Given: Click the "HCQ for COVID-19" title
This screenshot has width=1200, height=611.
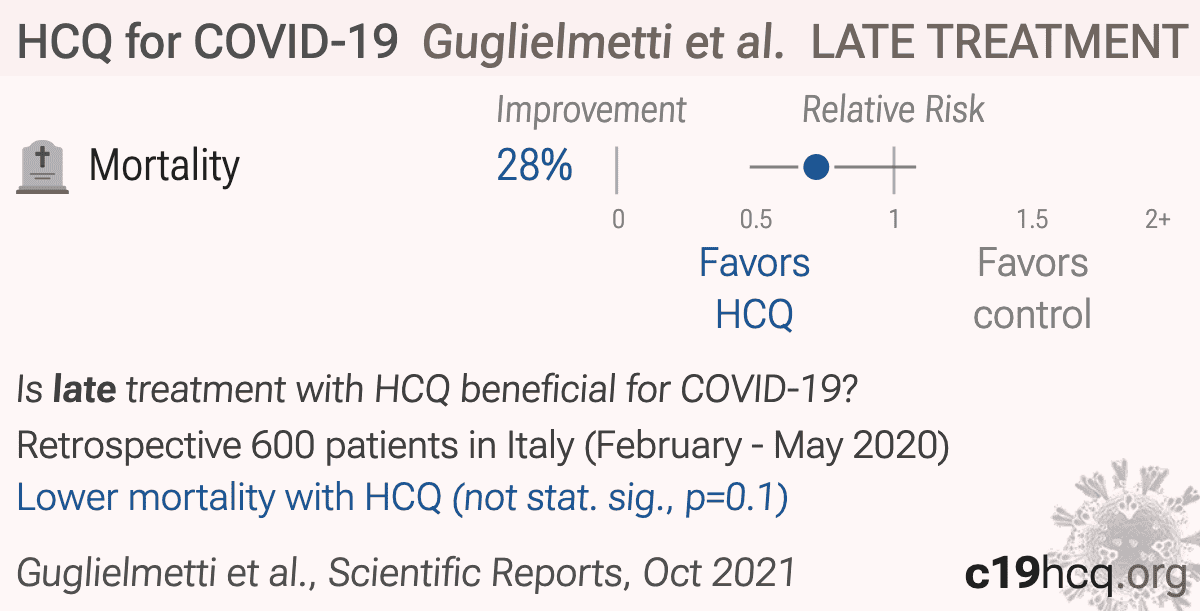Looking at the screenshot, I should (209, 41).
